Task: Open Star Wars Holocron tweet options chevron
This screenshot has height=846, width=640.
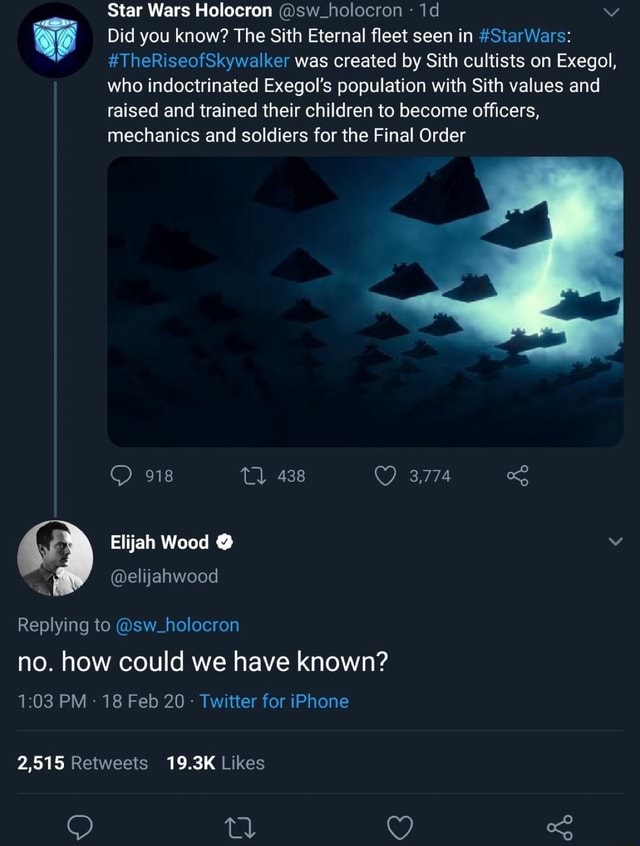Action: [x=615, y=14]
